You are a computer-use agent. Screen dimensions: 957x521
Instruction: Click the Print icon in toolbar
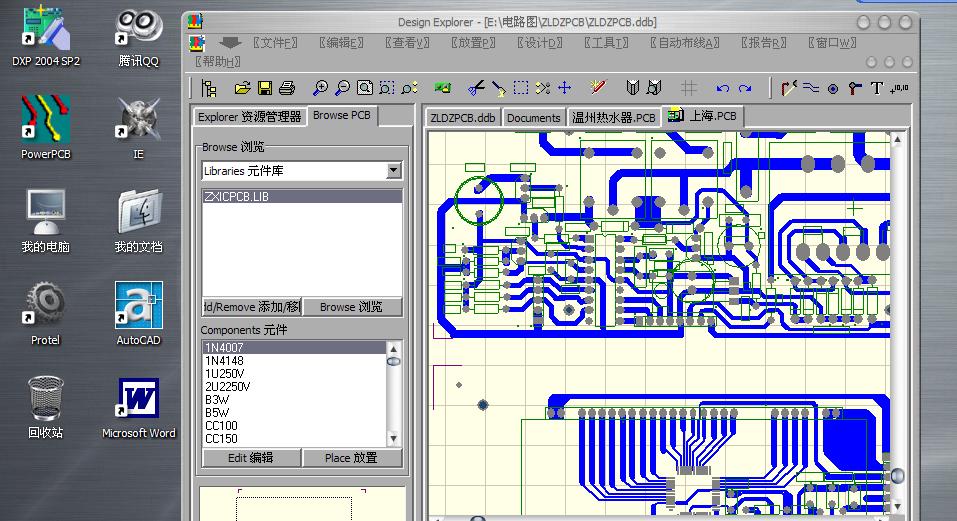(x=287, y=89)
